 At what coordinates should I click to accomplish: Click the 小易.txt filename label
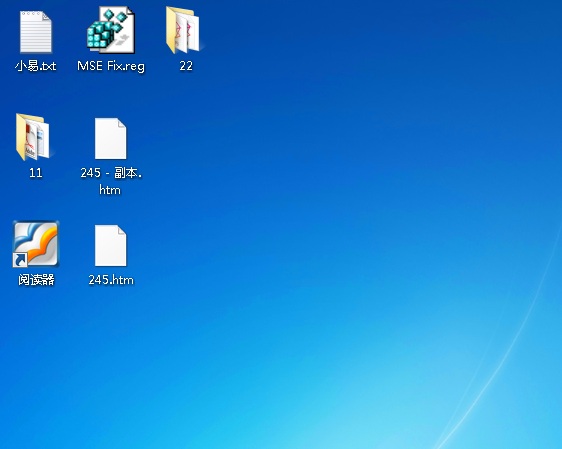[x=36, y=66]
